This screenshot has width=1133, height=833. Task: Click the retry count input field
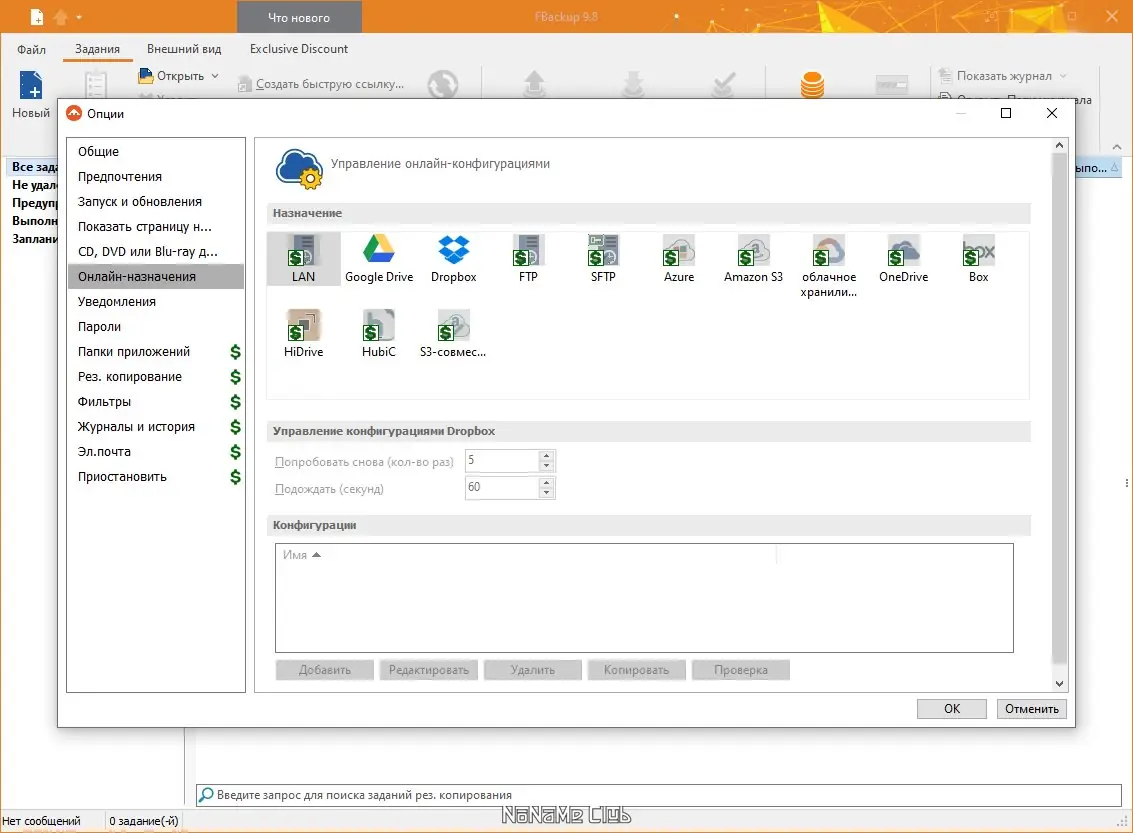coord(502,460)
